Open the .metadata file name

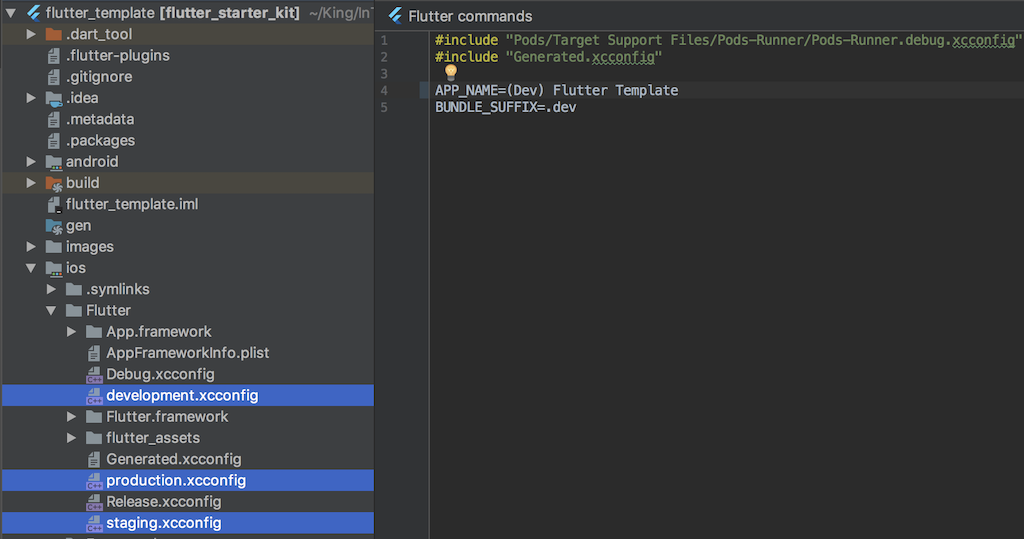(x=100, y=120)
